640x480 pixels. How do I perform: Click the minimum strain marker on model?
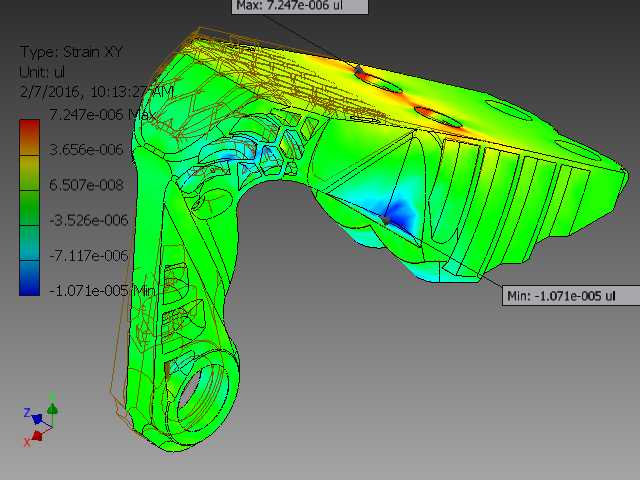(x=386, y=221)
